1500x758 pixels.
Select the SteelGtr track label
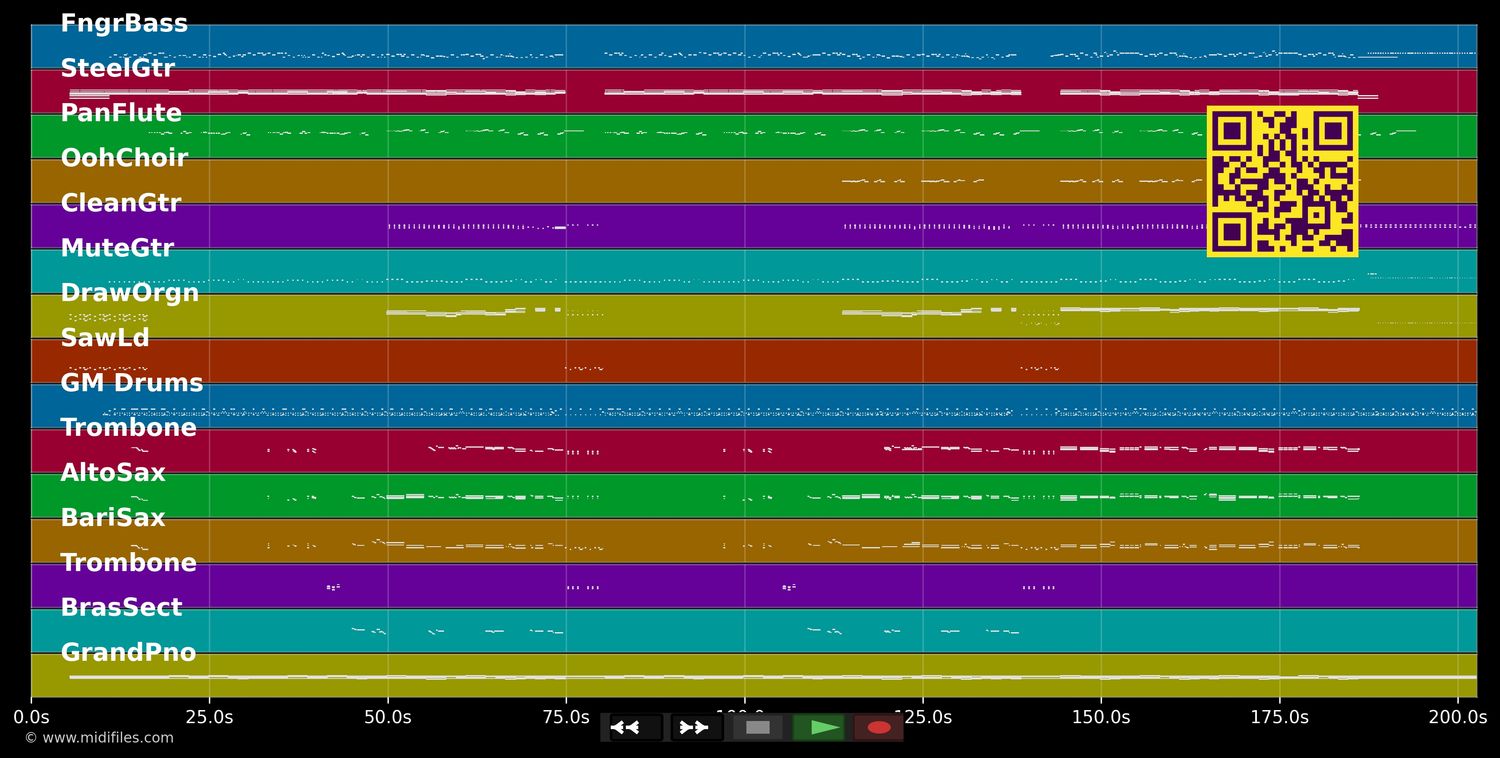coord(117,69)
